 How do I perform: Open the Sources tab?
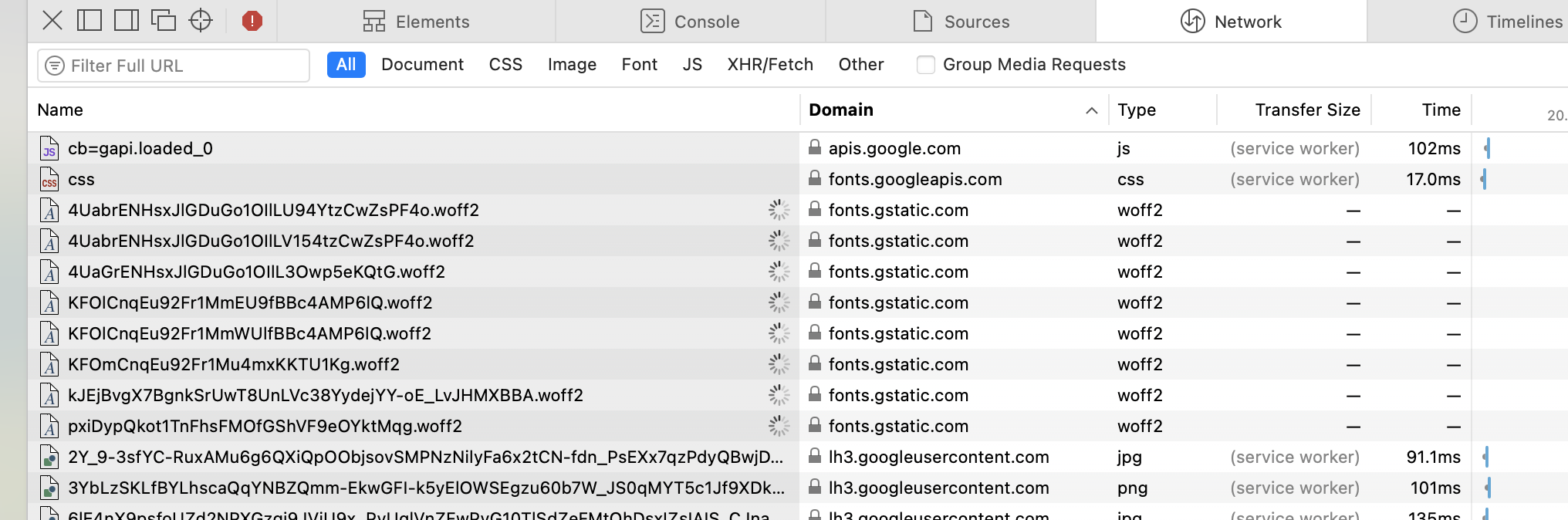click(961, 22)
